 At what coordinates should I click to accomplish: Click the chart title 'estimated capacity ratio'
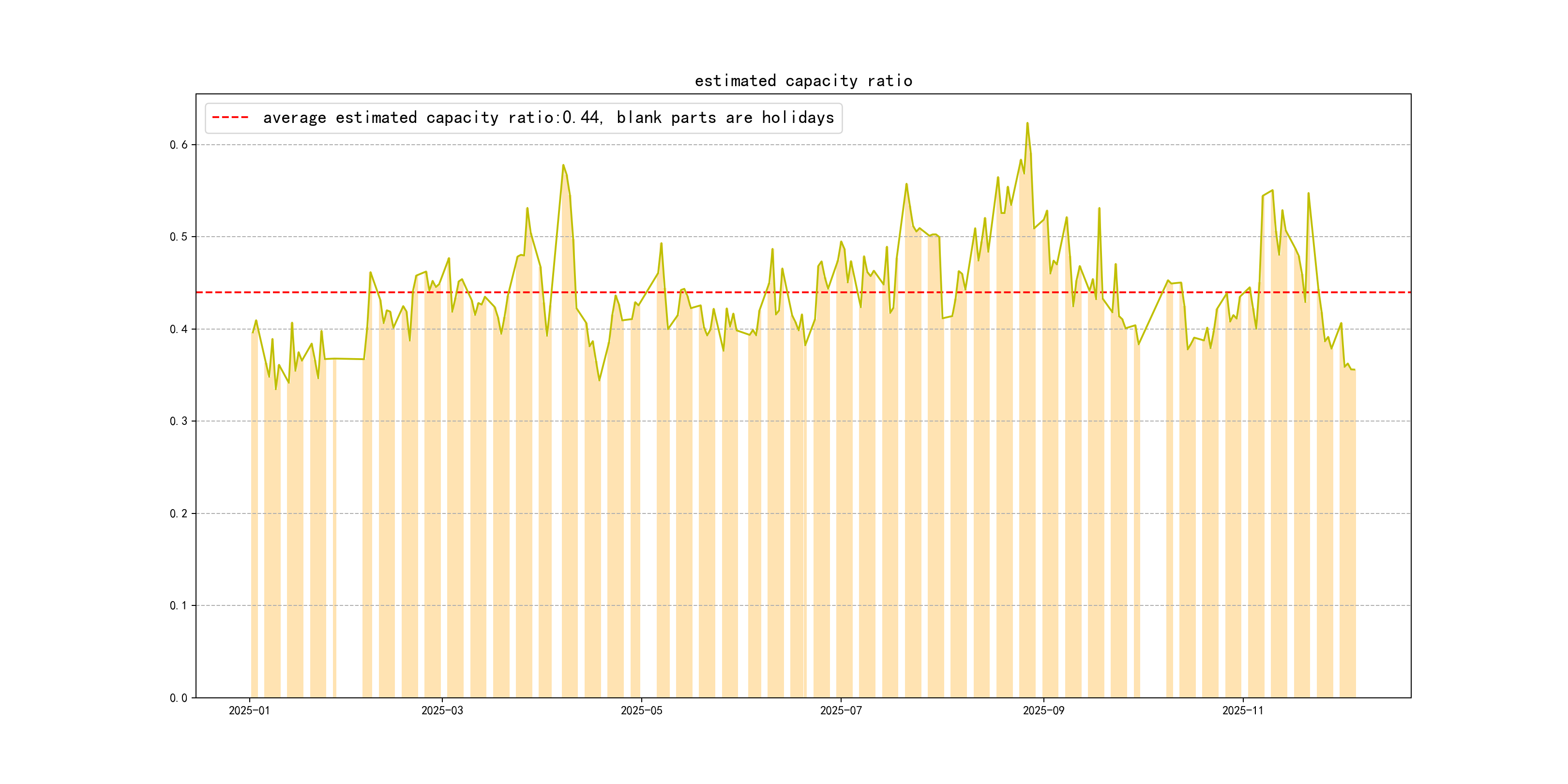pos(803,81)
